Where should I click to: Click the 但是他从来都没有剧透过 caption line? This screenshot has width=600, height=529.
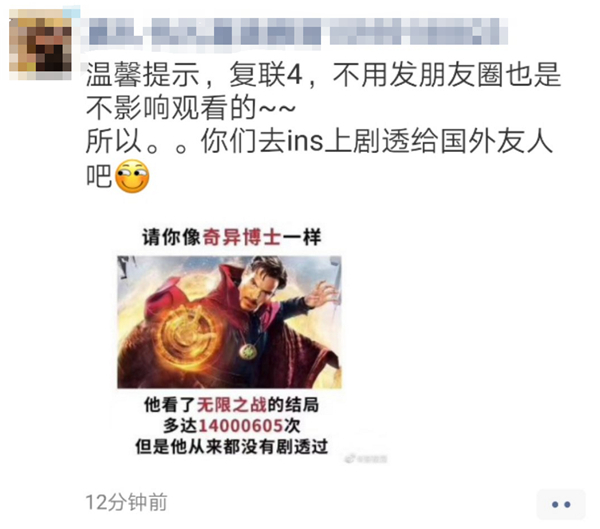coord(232,446)
